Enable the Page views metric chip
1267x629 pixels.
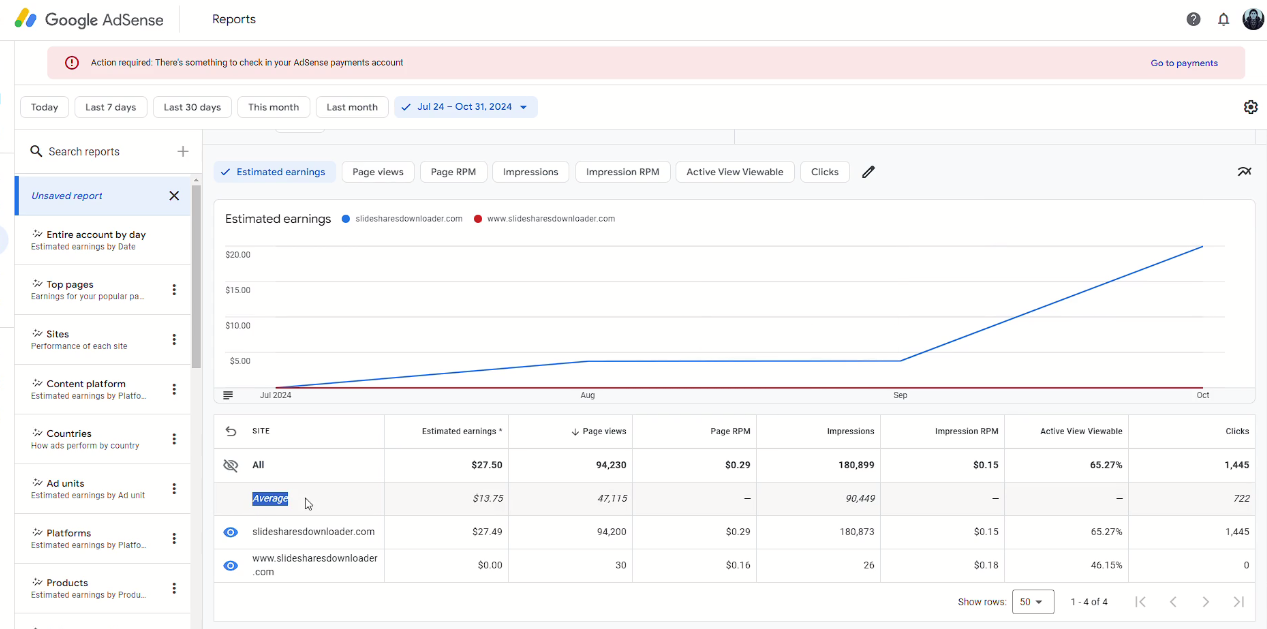click(x=378, y=172)
